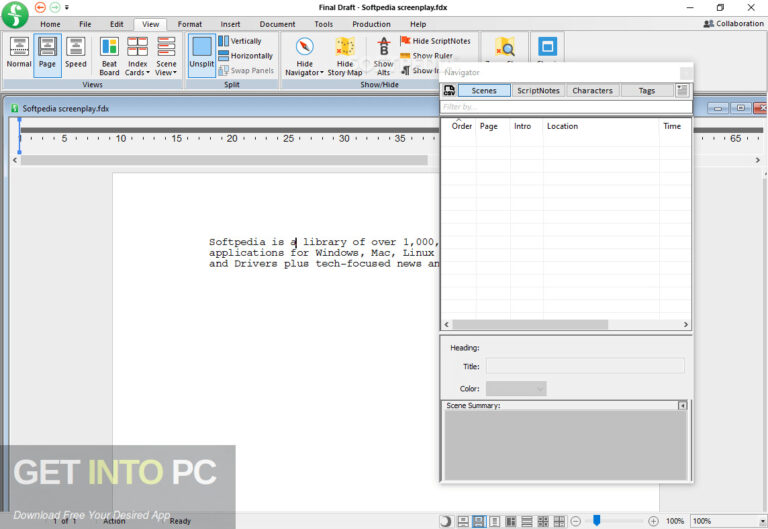The height and width of the screenshot is (529, 768).
Task: Click the Speed view icon in status bar
Action: click(495, 521)
